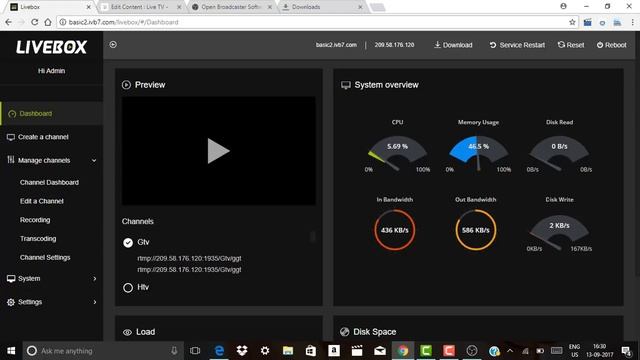Open Recording submenu item
This screenshot has height=360, width=640.
[35, 220]
